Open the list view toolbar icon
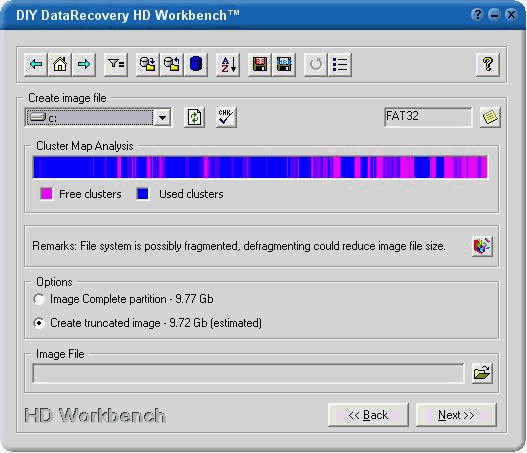 click(x=340, y=64)
